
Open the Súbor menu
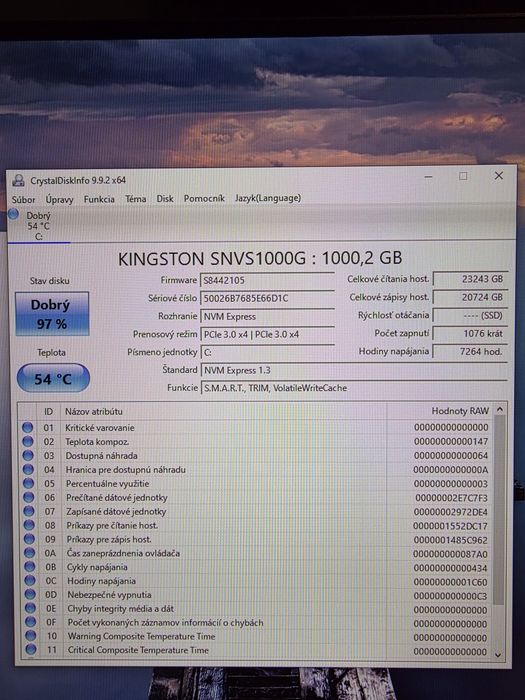coord(23,200)
